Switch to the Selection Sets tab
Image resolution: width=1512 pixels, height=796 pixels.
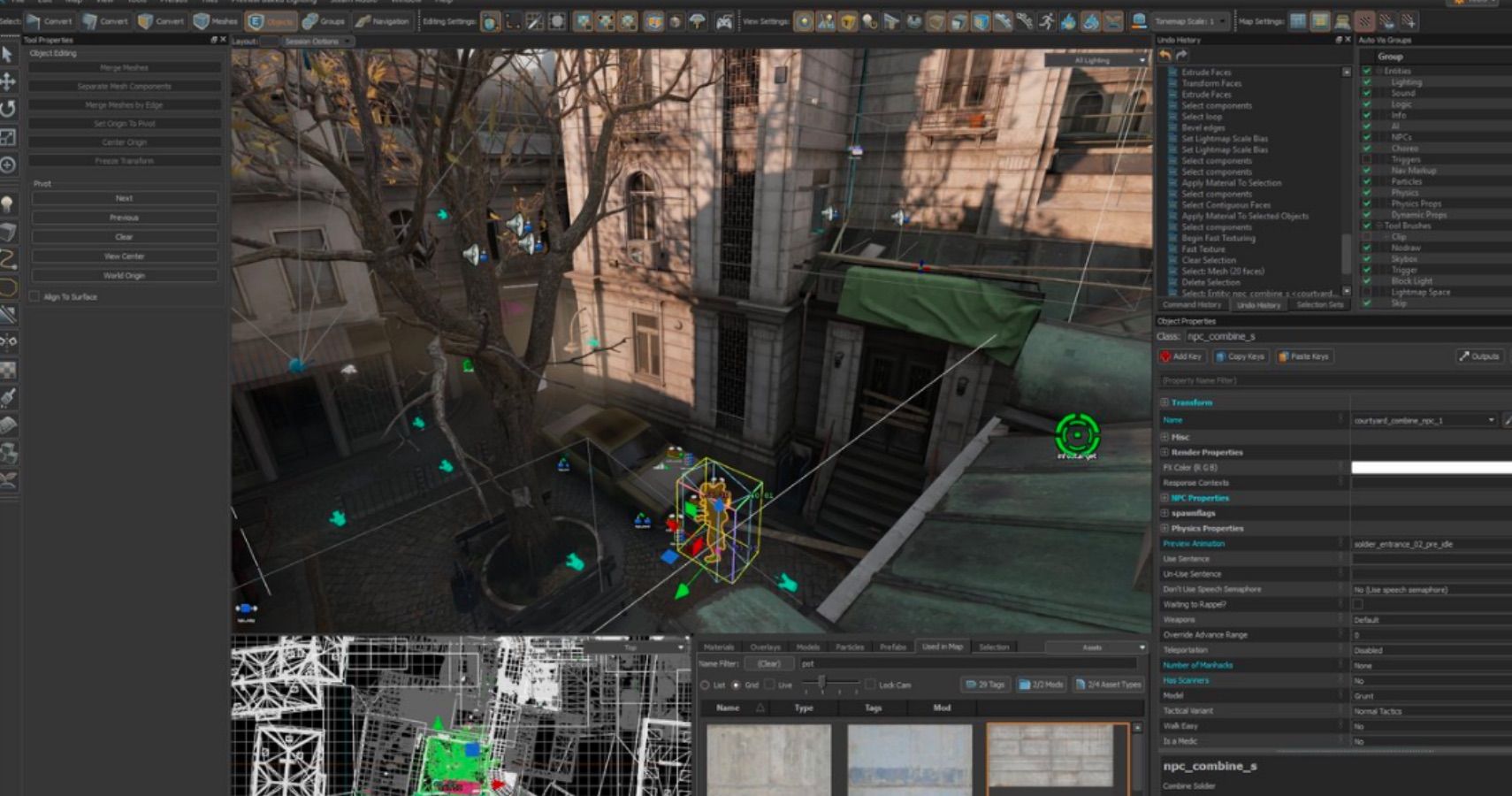1319,305
